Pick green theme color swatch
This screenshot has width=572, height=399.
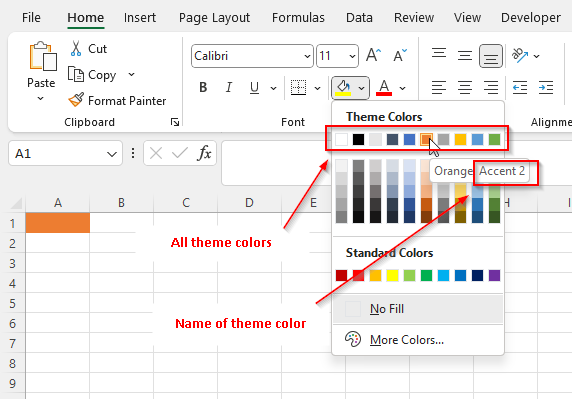click(x=494, y=139)
